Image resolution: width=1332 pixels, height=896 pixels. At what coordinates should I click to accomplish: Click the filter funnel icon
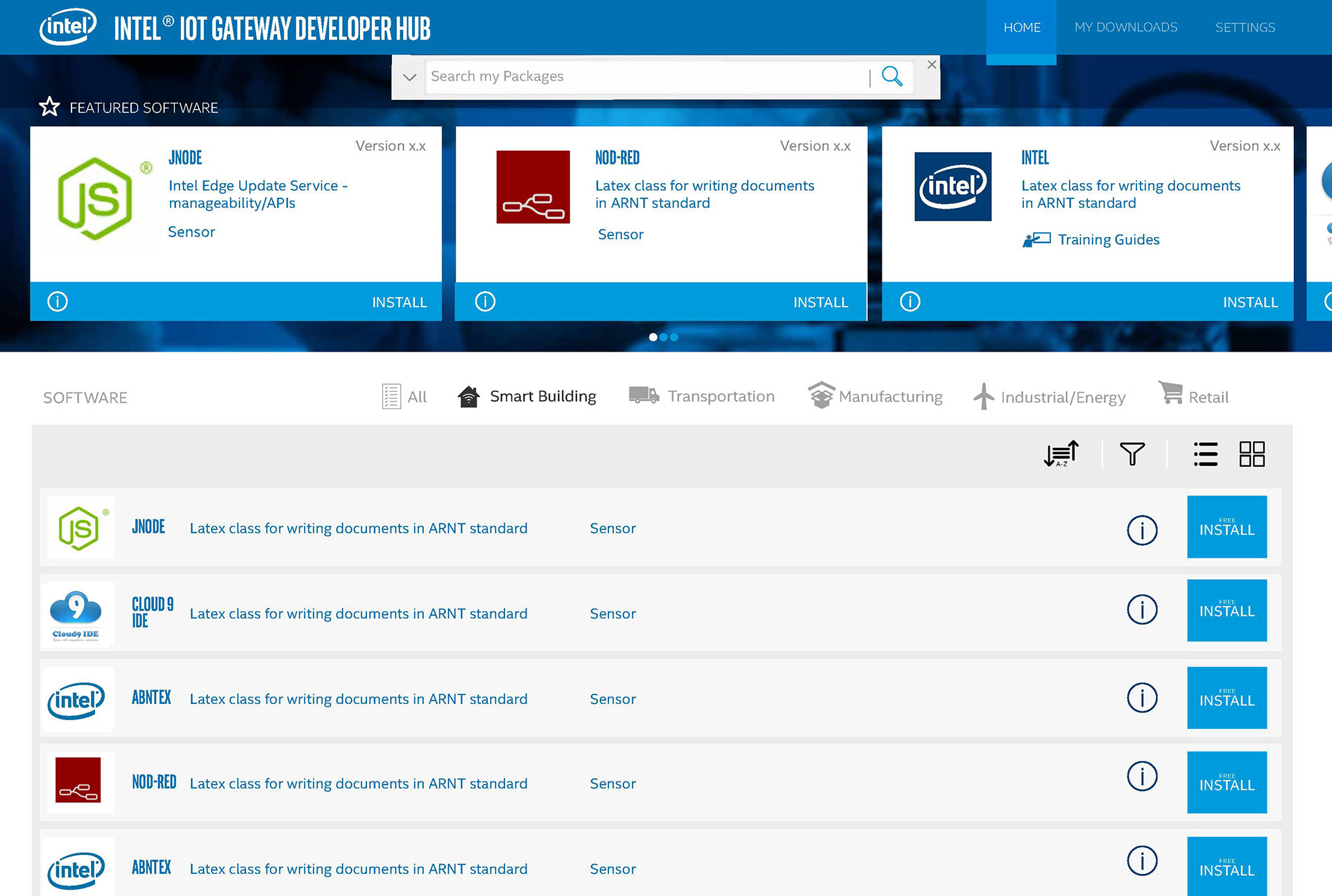click(1132, 454)
